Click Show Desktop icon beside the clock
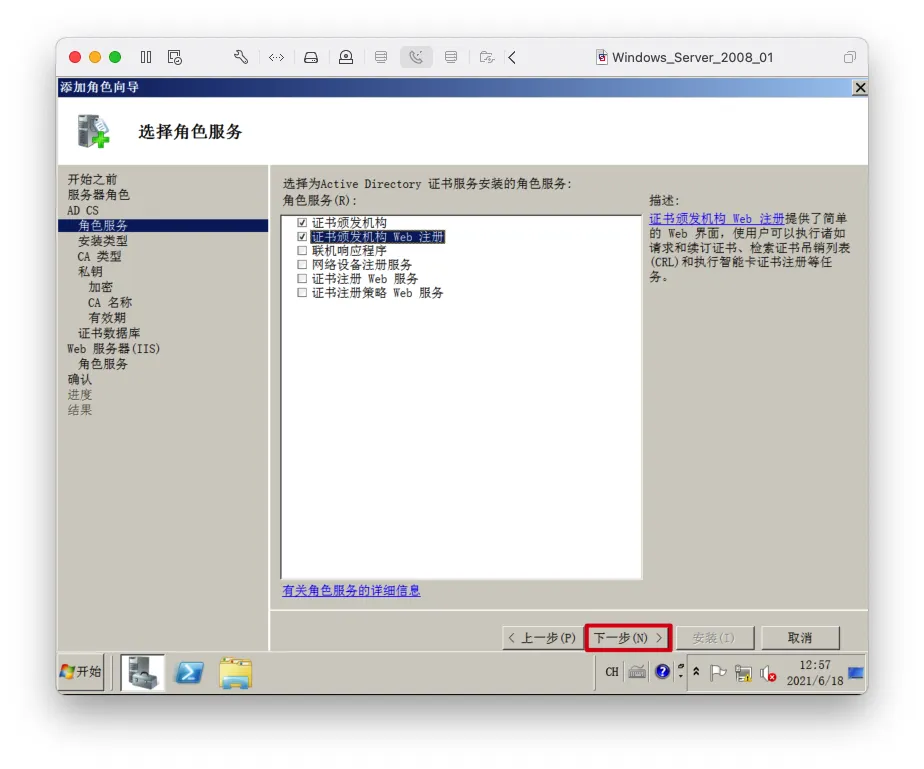 856,672
